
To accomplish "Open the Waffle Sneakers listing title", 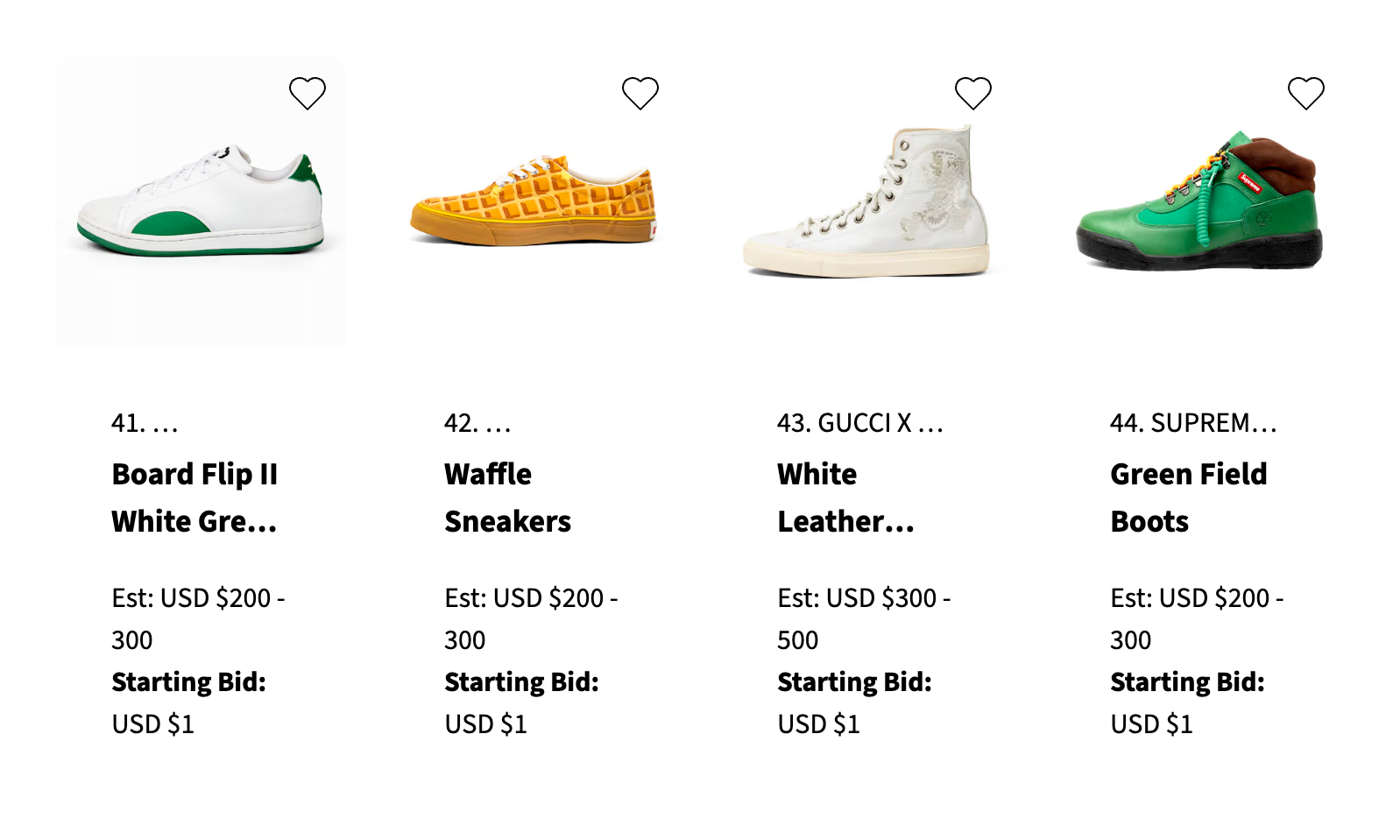I will tap(507, 498).
